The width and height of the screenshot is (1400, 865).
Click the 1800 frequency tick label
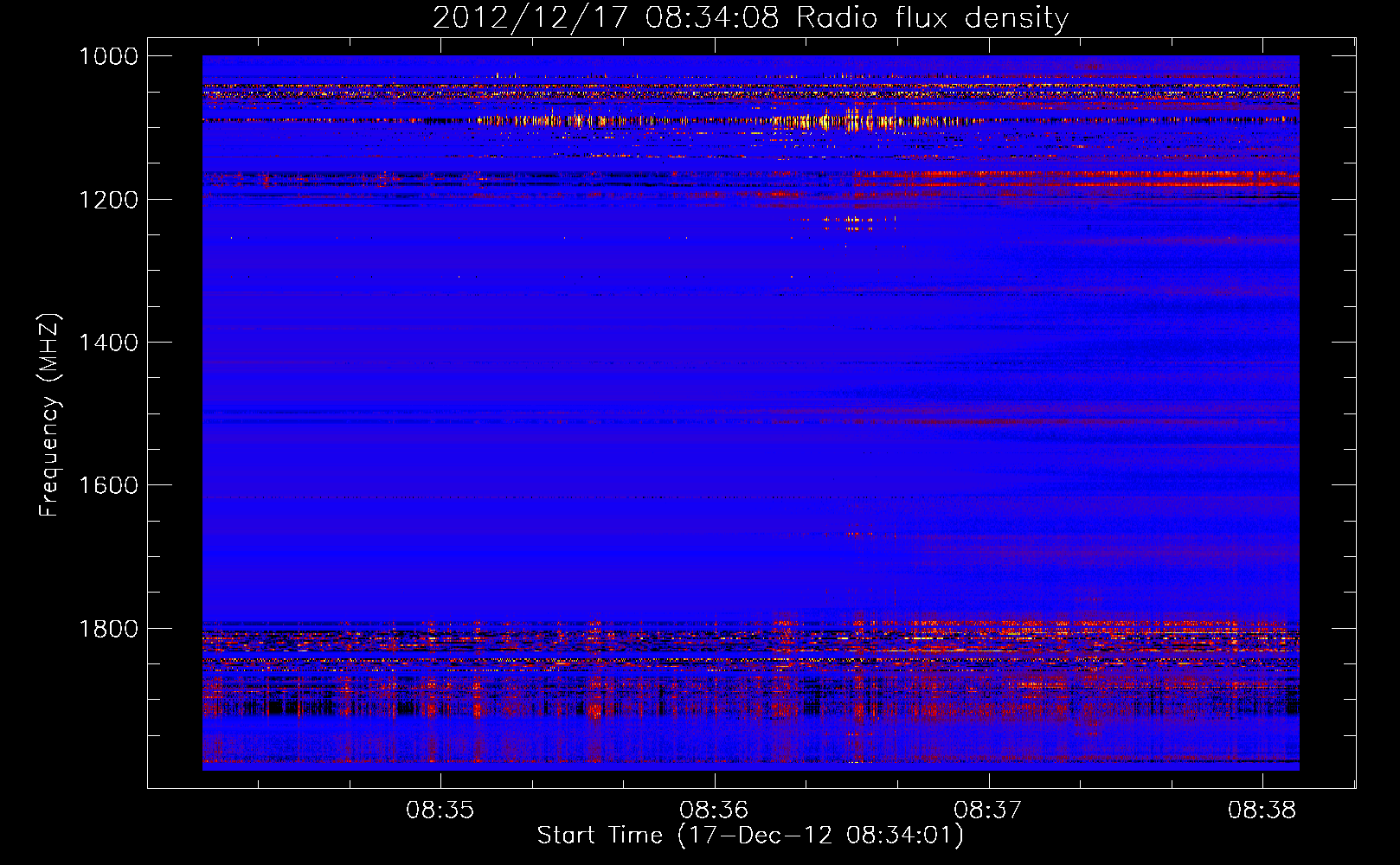[108, 628]
